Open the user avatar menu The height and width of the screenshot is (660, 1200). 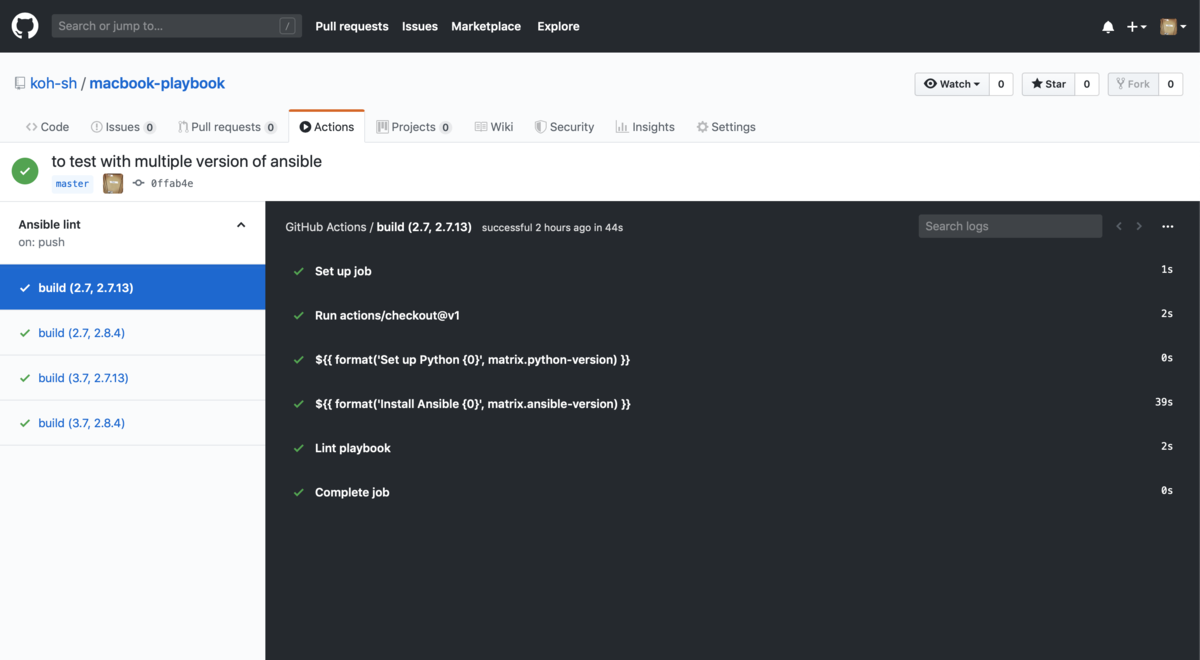click(1172, 27)
